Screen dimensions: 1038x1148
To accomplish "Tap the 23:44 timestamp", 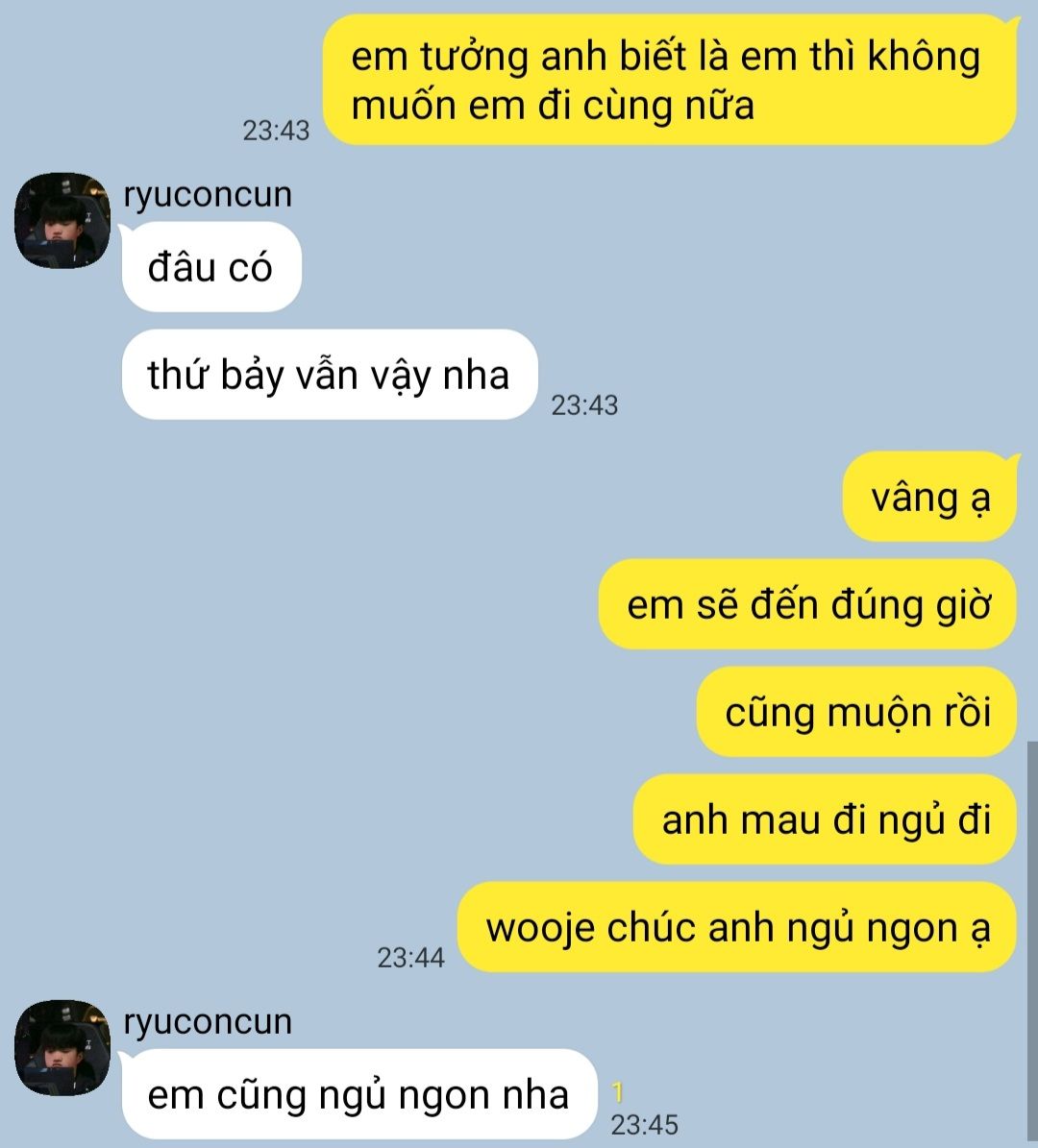I will coord(411,958).
